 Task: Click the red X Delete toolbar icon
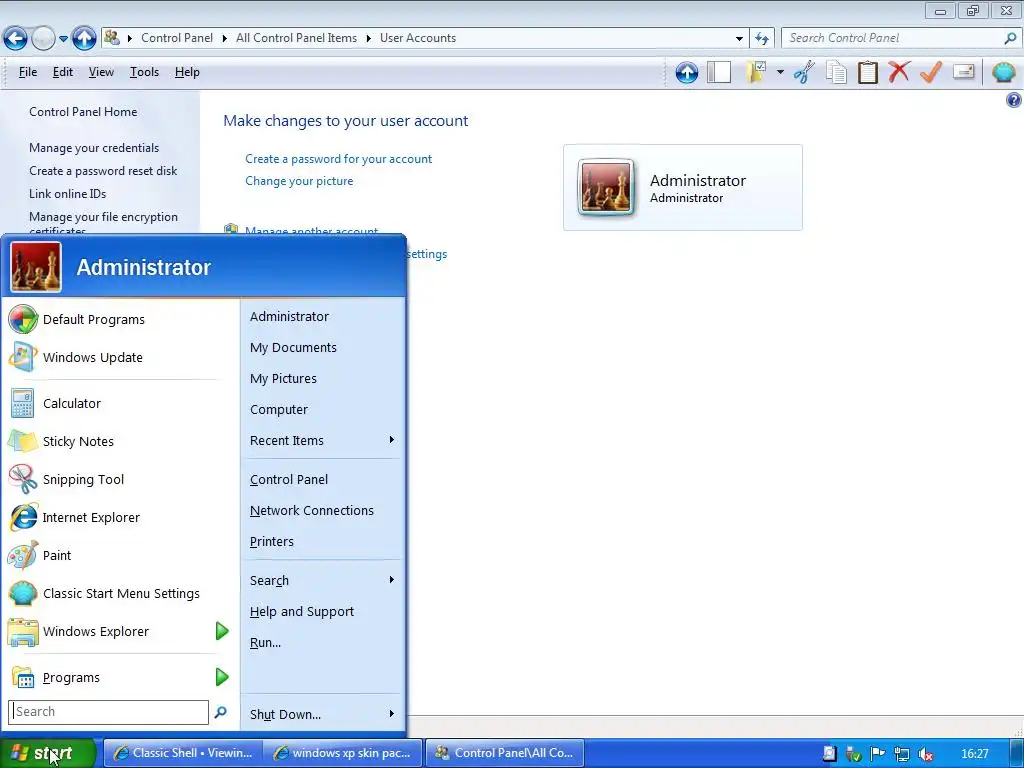[899, 71]
